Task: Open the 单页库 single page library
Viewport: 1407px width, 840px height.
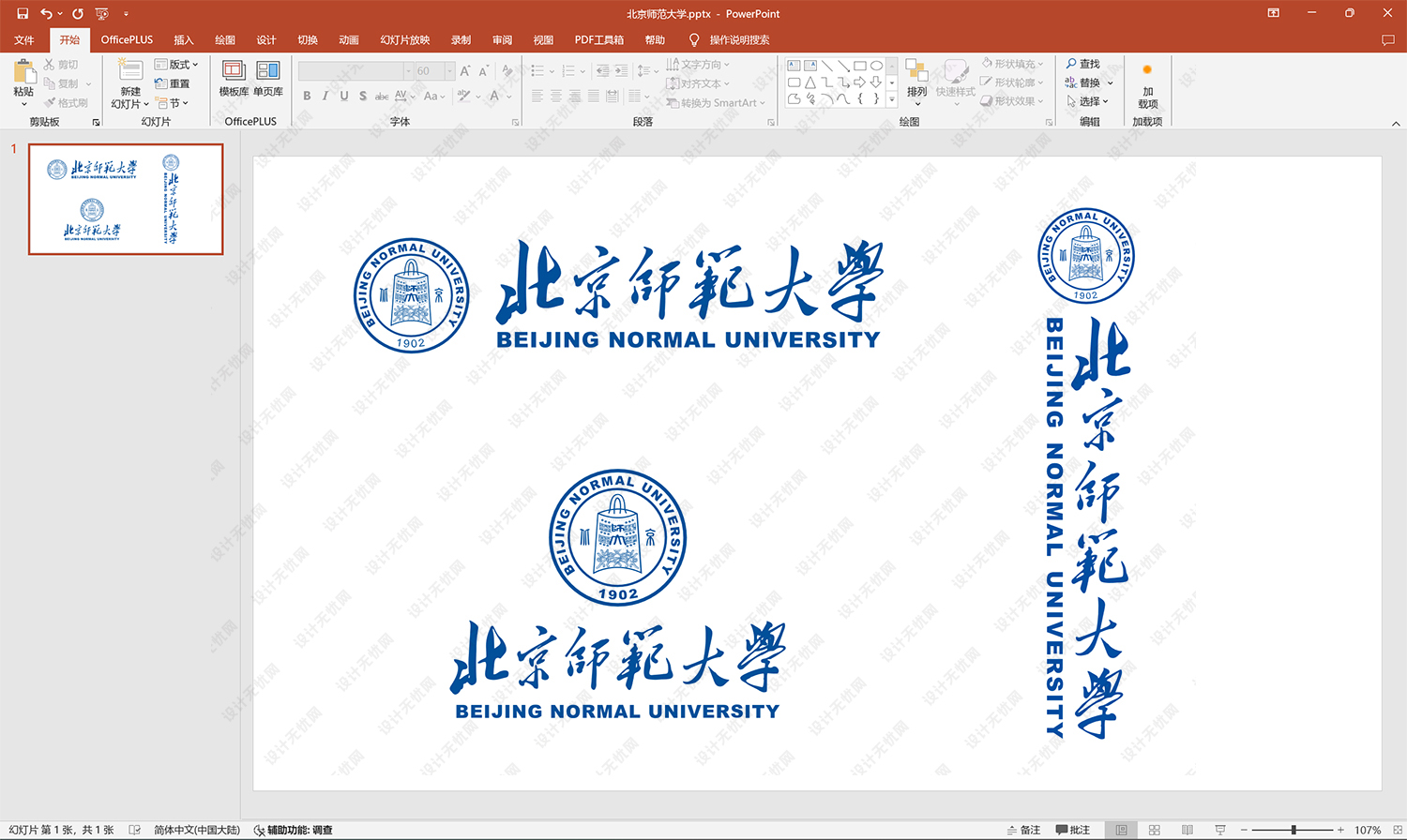Action: point(268,77)
